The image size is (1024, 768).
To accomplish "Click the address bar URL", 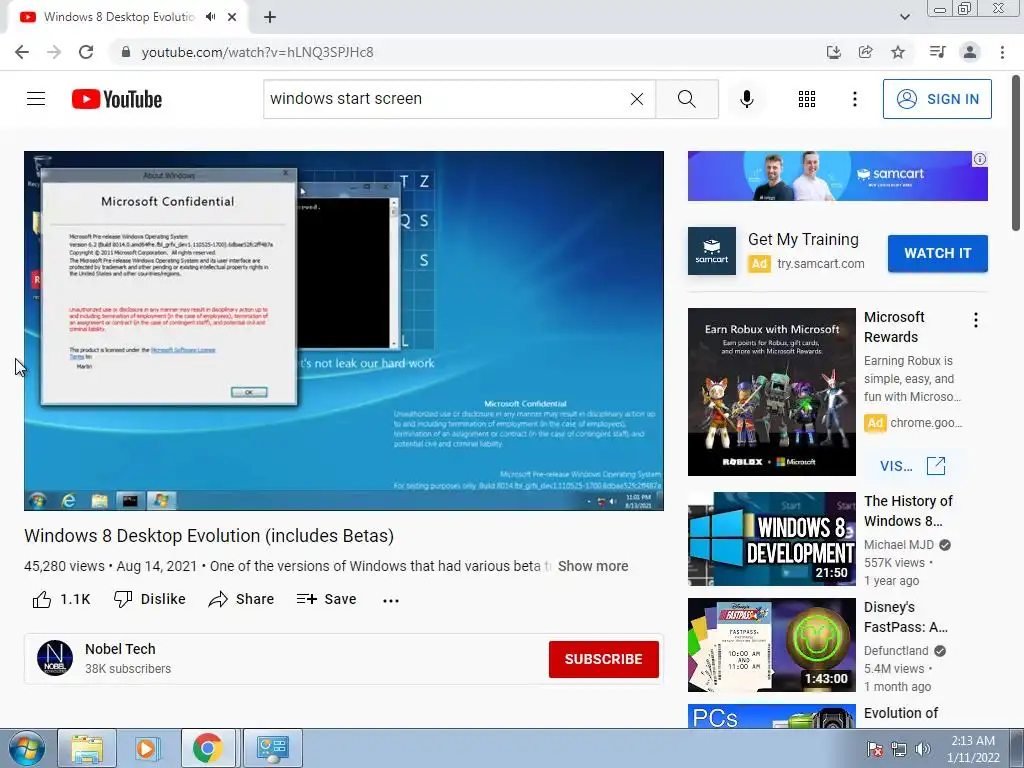I will coord(257,52).
